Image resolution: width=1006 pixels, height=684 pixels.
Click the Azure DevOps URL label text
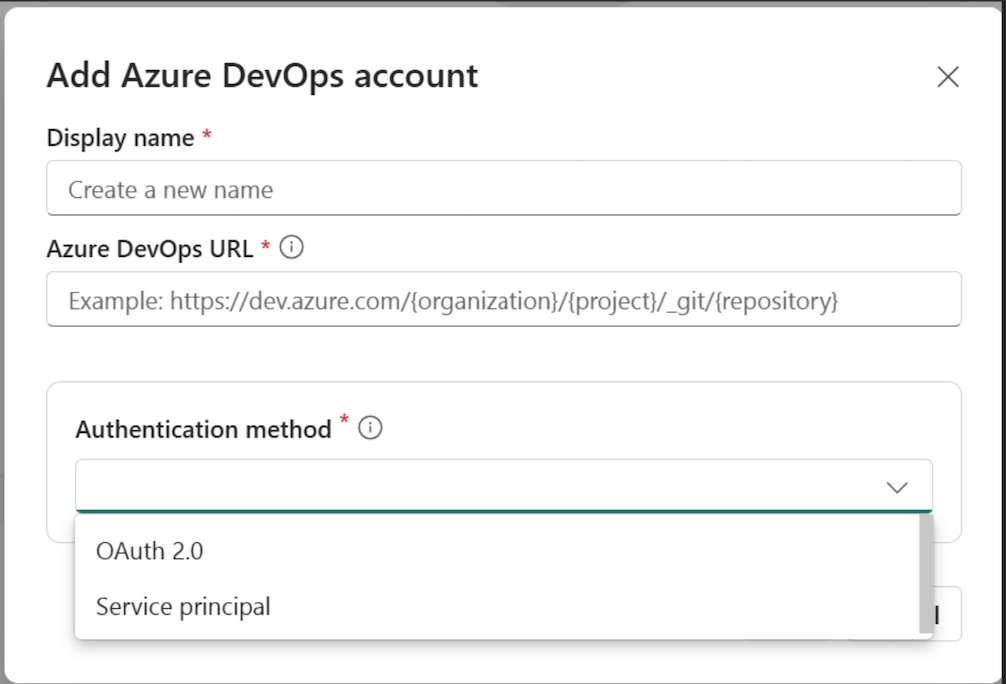(x=150, y=249)
